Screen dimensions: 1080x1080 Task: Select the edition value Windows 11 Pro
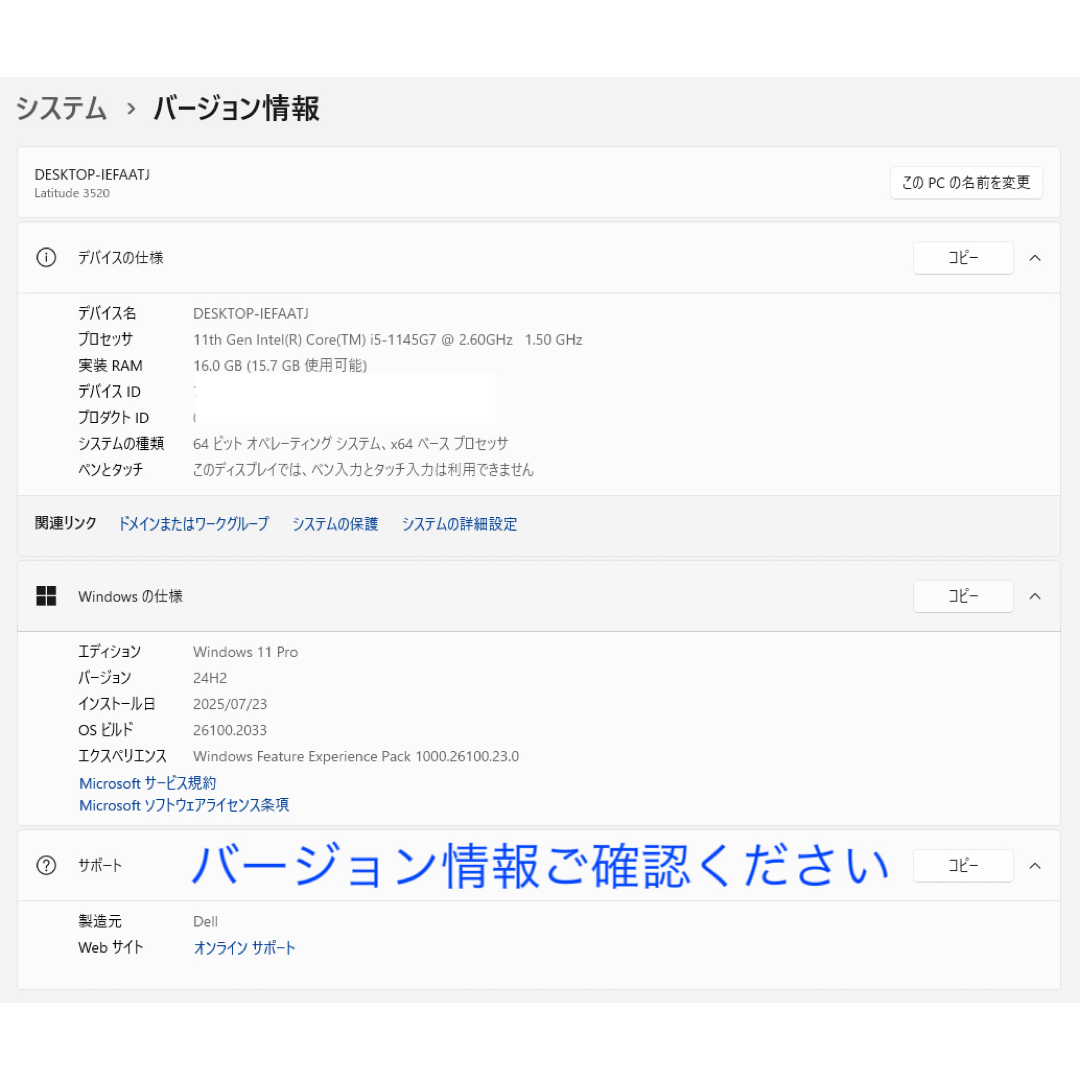click(245, 652)
